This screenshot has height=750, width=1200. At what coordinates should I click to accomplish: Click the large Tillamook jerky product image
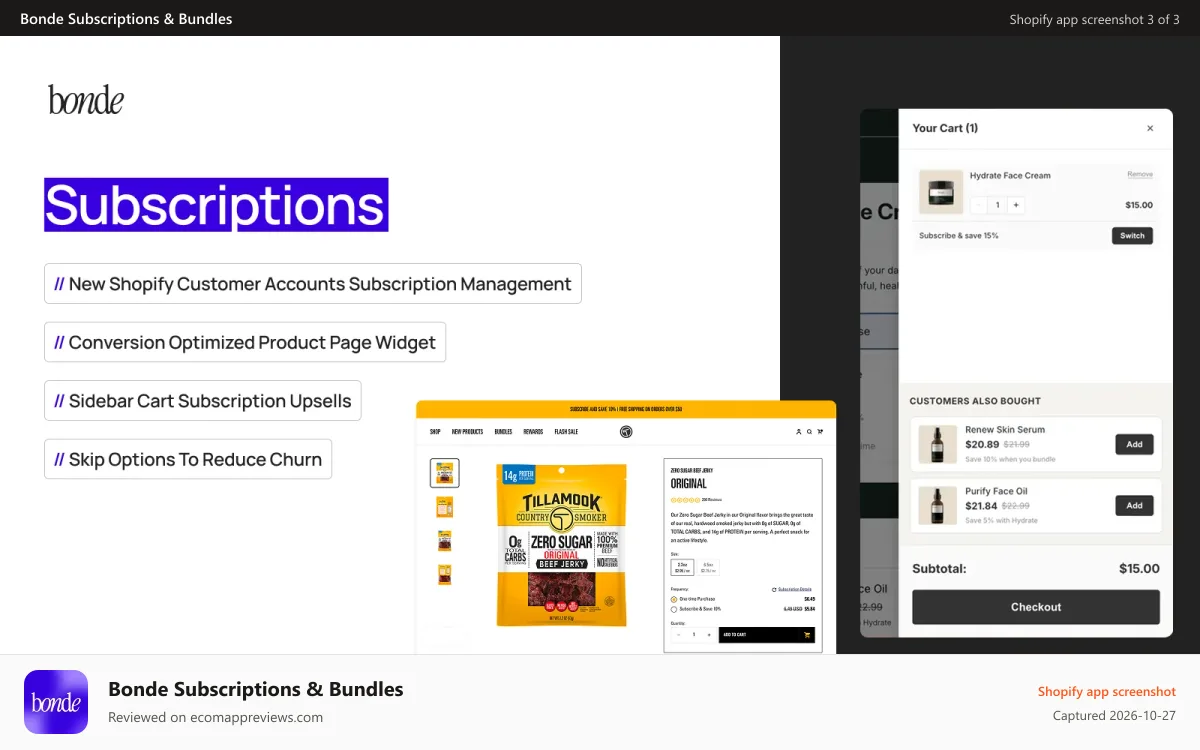pyautogui.click(x=561, y=545)
